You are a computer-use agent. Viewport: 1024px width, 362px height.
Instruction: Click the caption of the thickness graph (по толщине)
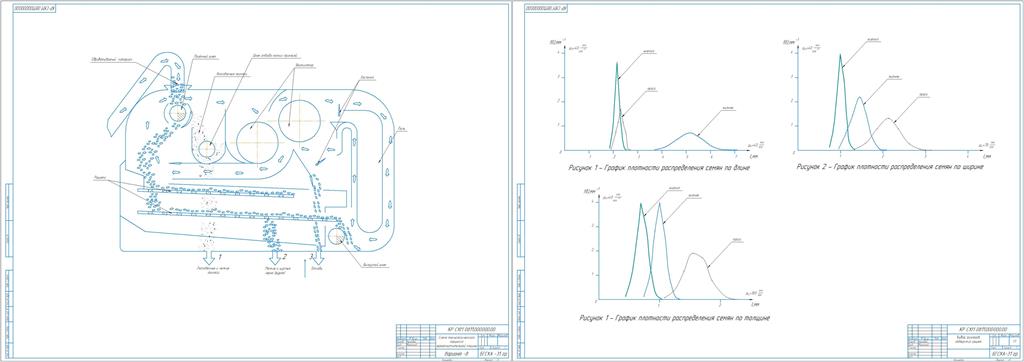pos(675,318)
